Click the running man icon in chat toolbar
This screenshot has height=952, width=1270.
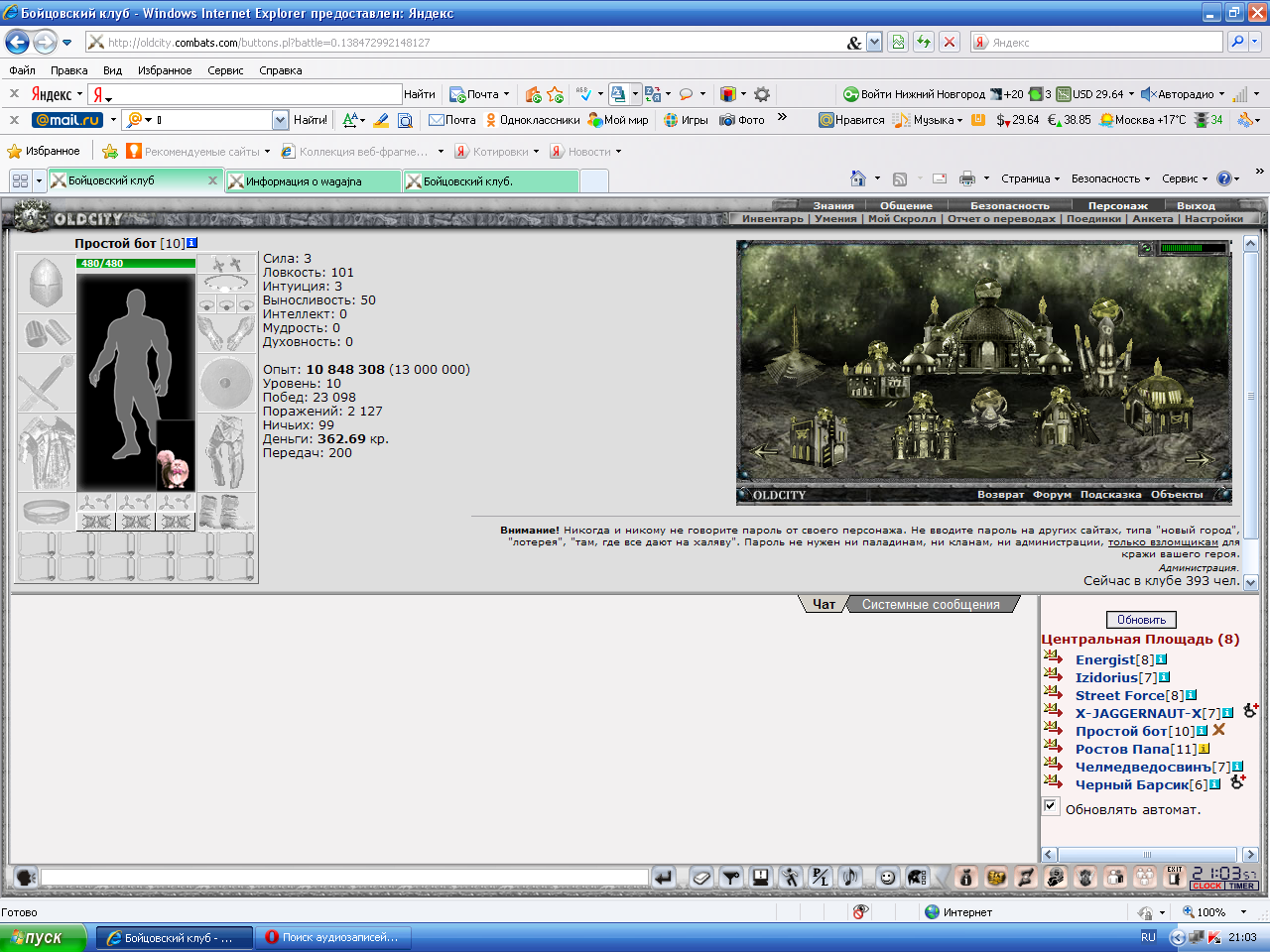(791, 877)
